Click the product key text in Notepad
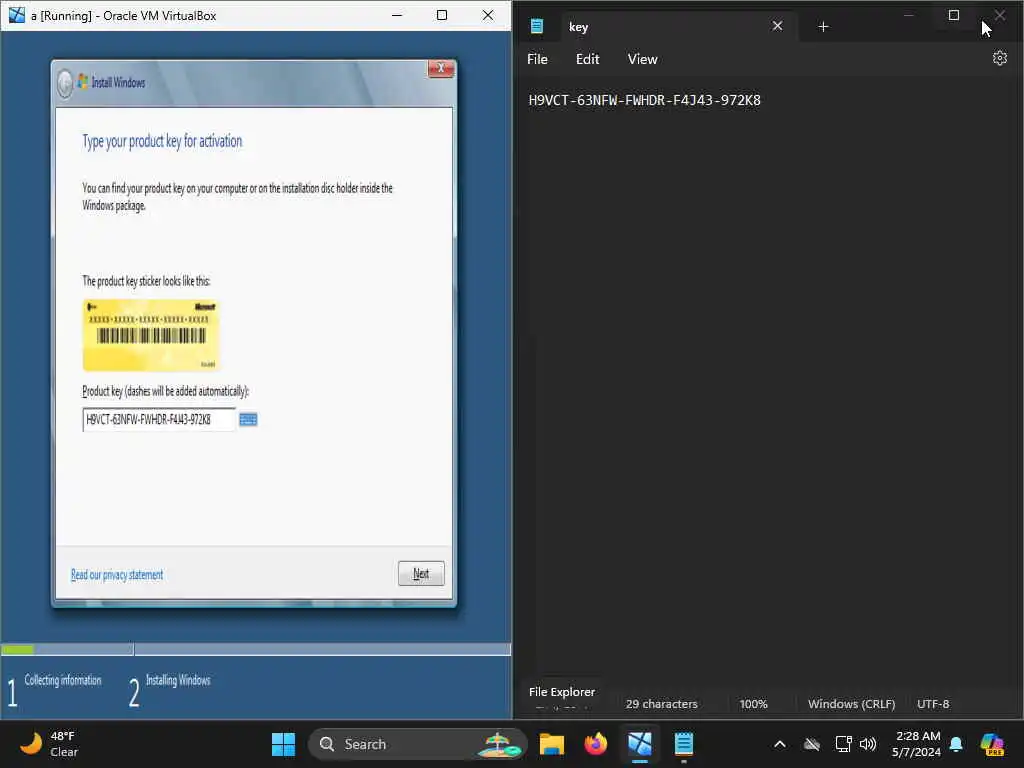 pos(645,101)
